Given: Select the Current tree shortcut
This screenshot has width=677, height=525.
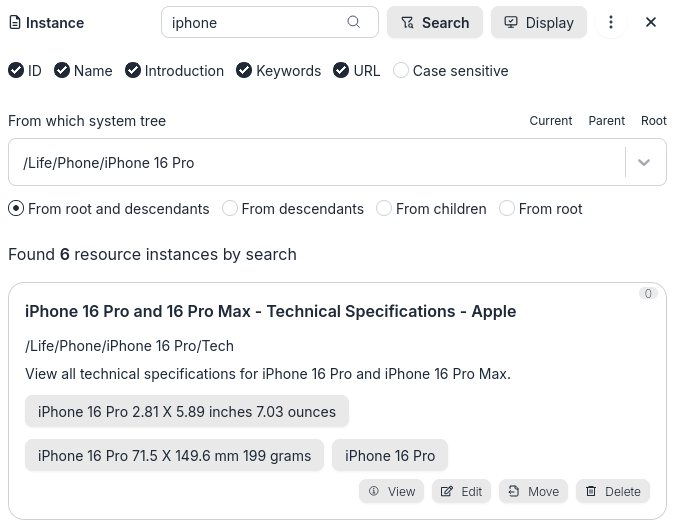Looking at the screenshot, I should coord(550,120).
